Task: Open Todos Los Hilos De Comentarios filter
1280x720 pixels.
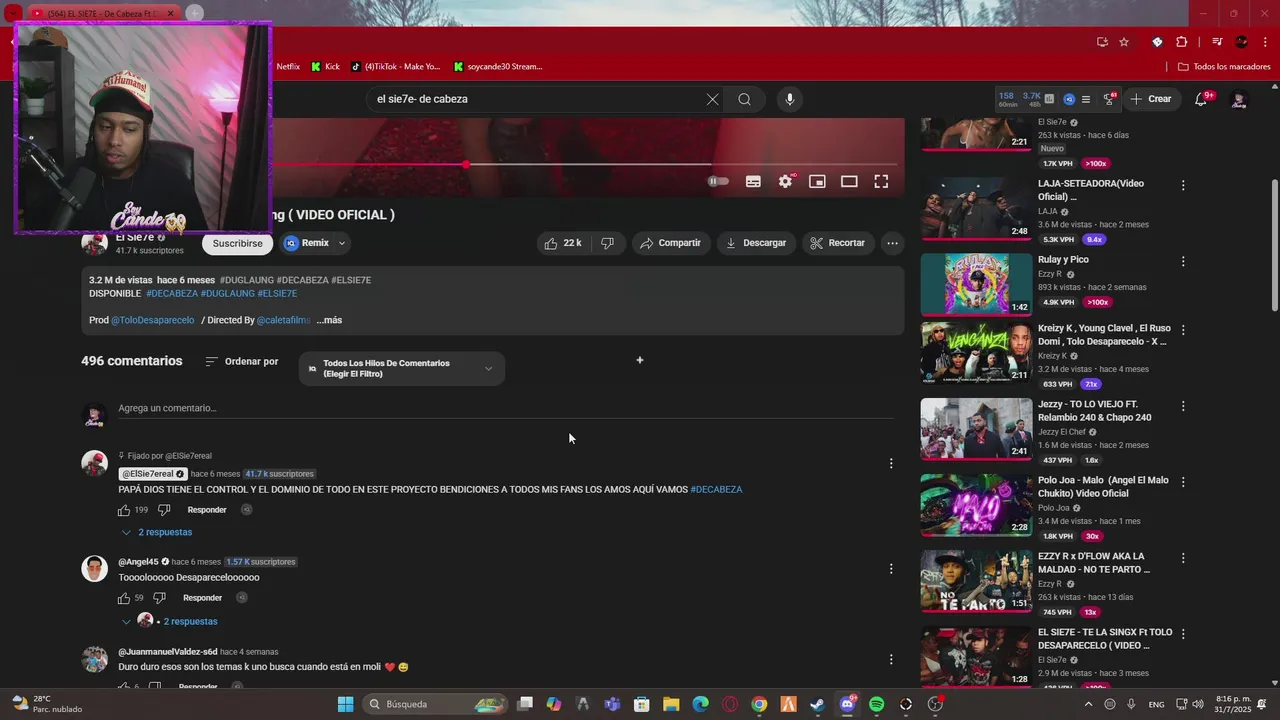Action: click(401, 369)
